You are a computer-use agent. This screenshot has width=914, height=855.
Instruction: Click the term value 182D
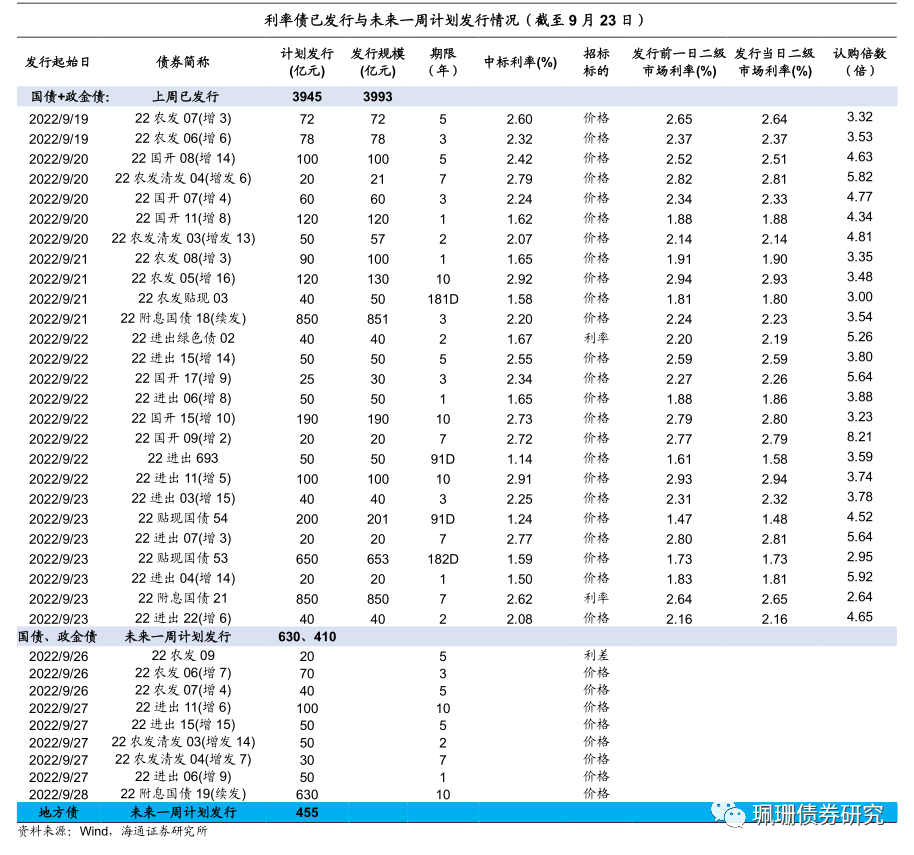click(443, 560)
